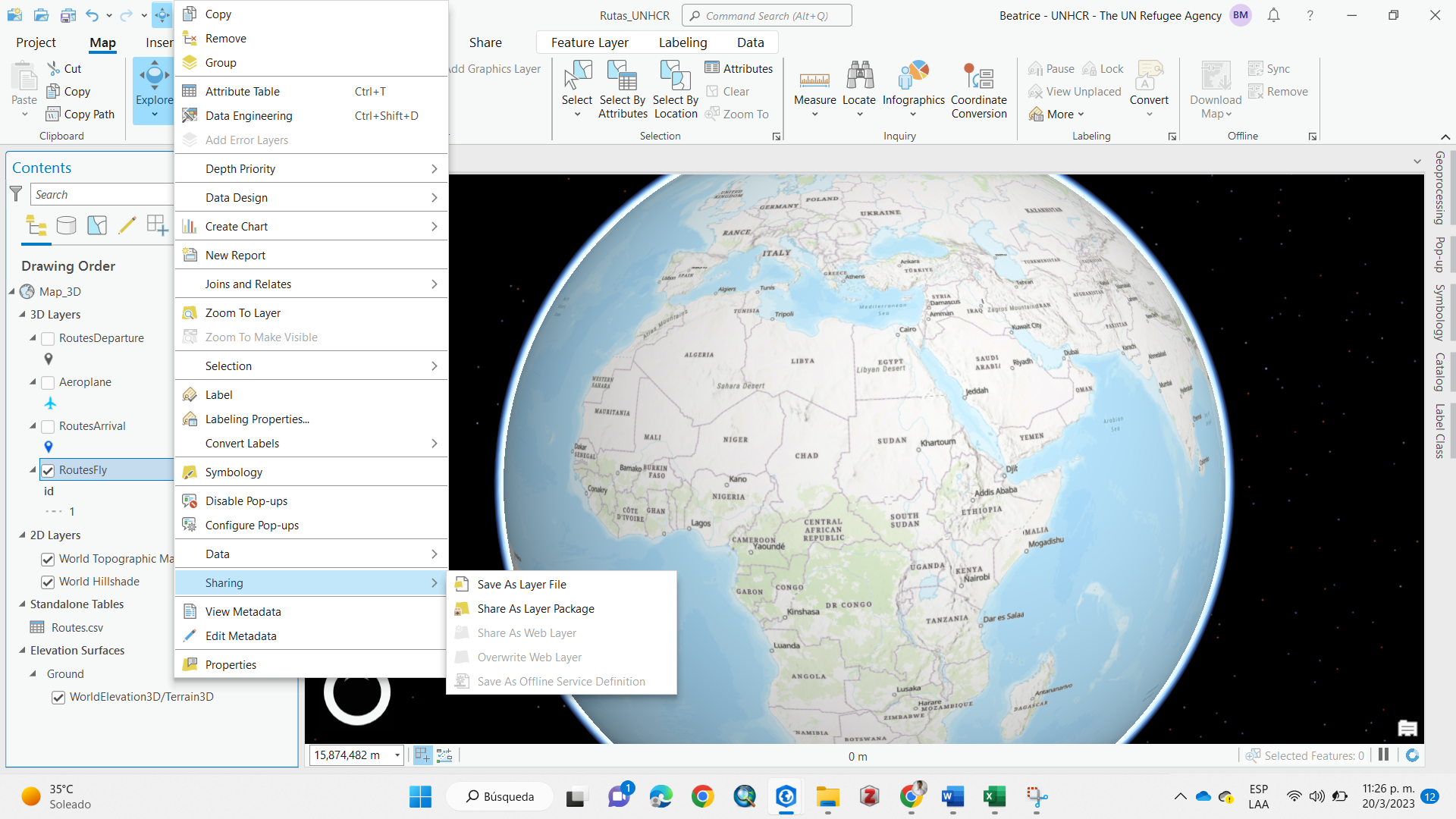Toggle World Hillshade layer visibility

point(48,582)
